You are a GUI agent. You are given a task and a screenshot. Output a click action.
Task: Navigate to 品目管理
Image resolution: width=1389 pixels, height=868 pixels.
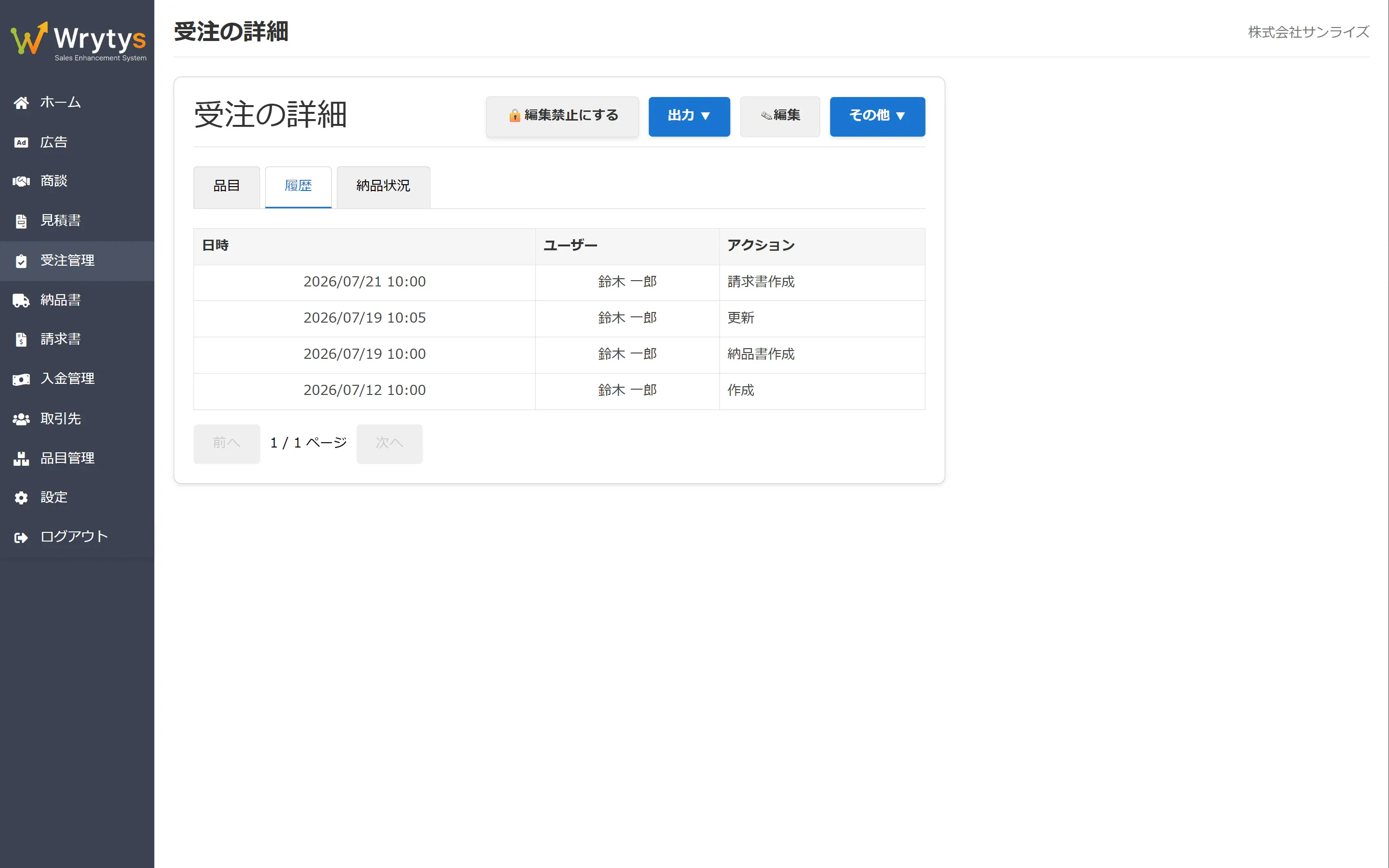pos(77,458)
